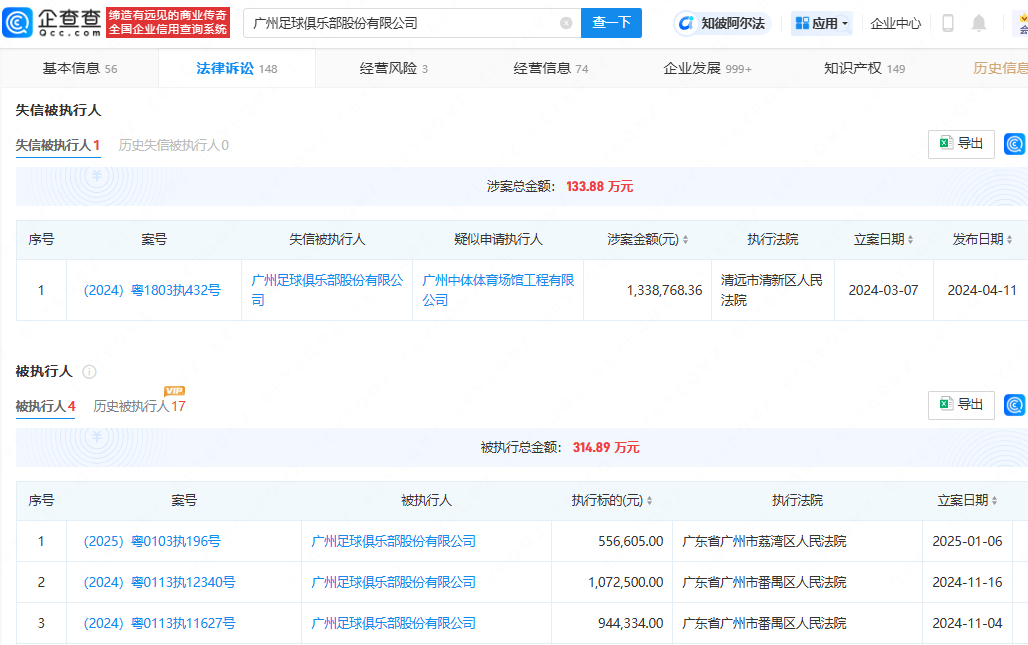Screen dimensions: 1028x645
Task: Click the info icon next to 被执行人
Action: [x=89, y=372]
